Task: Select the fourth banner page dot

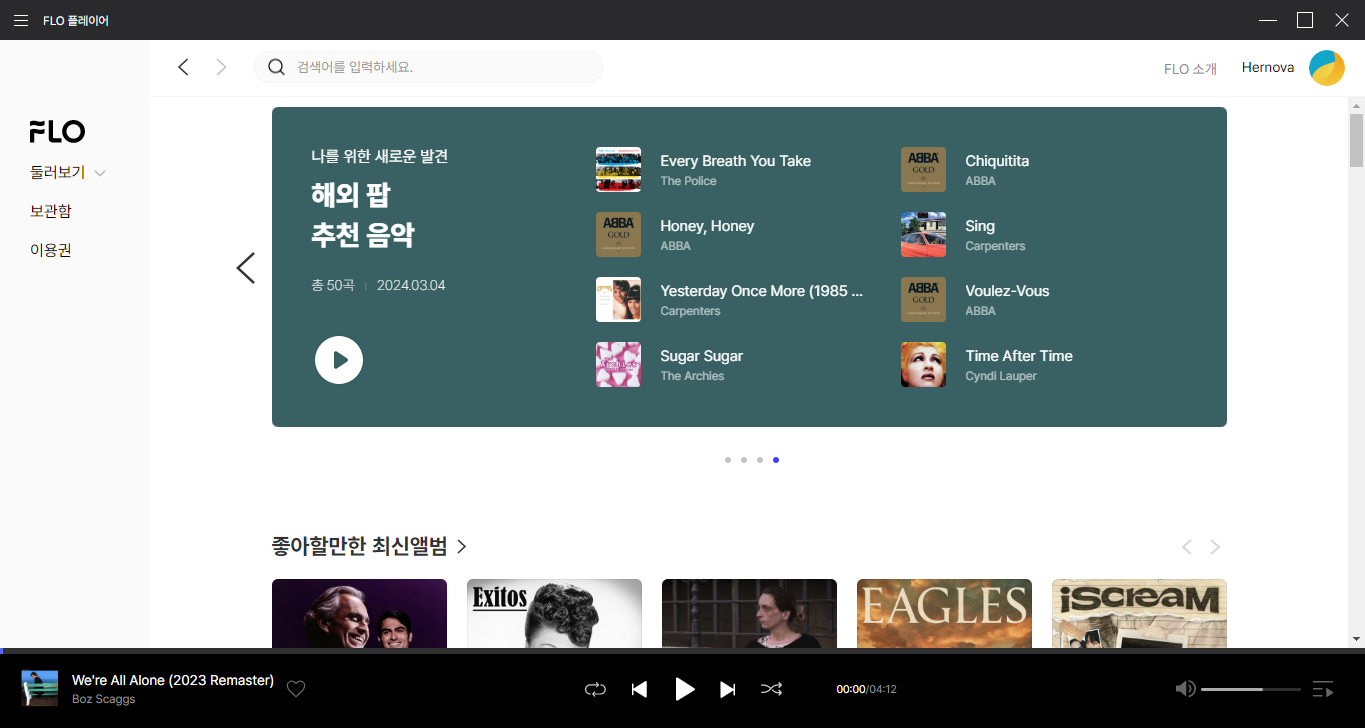Action: pyautogui.click(x=776, y=460)
